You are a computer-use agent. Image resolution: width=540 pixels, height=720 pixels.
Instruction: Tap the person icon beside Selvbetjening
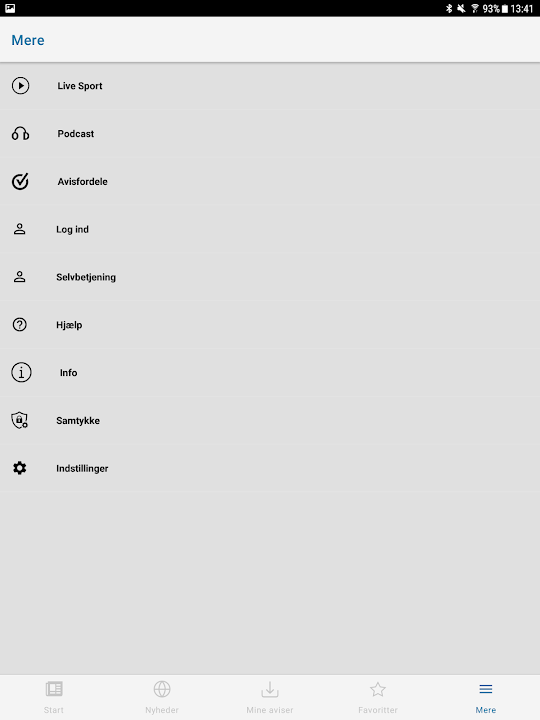point(19,277)
